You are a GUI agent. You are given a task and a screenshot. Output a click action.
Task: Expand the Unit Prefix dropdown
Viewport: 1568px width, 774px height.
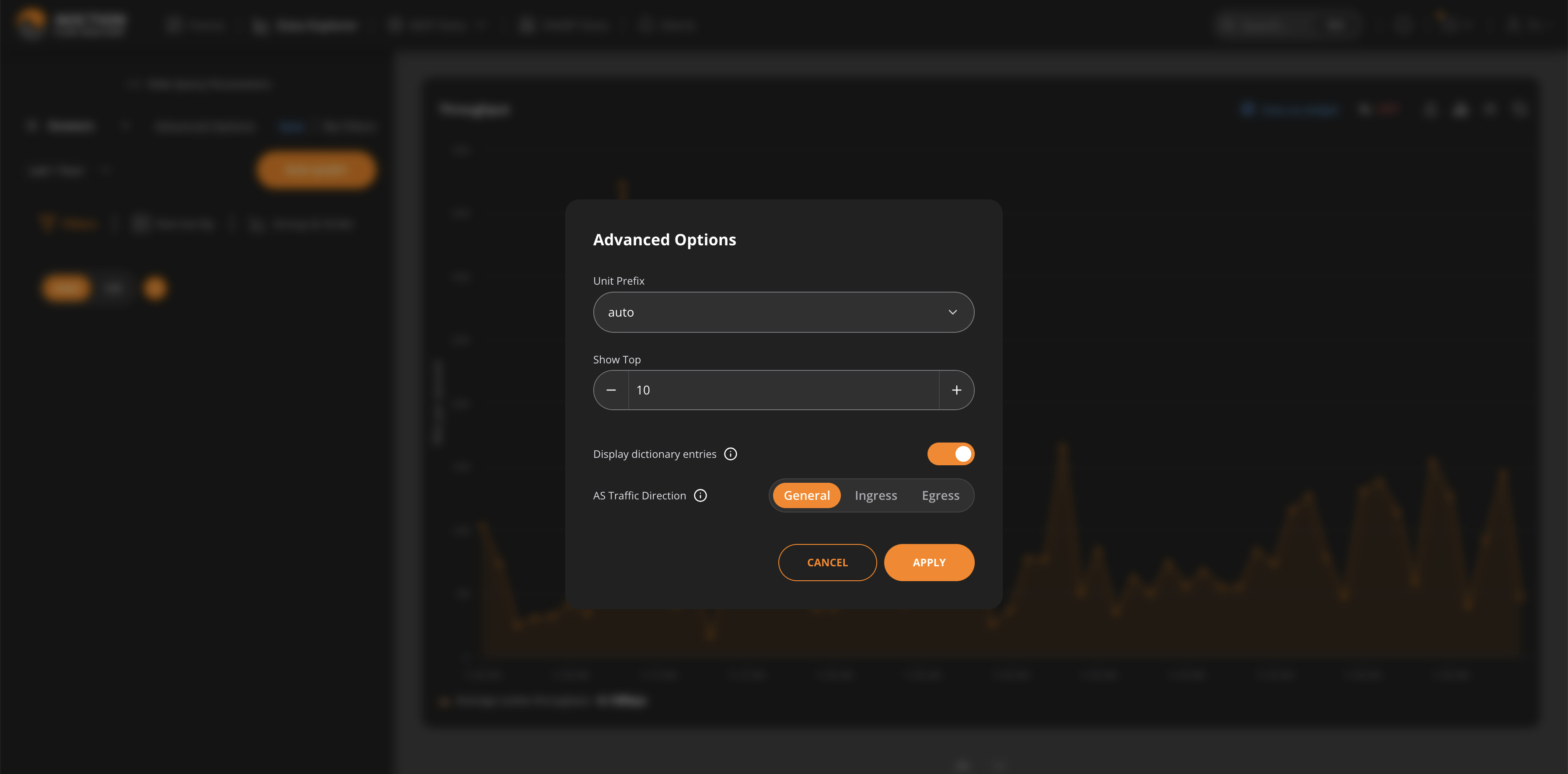click(783, 311)
